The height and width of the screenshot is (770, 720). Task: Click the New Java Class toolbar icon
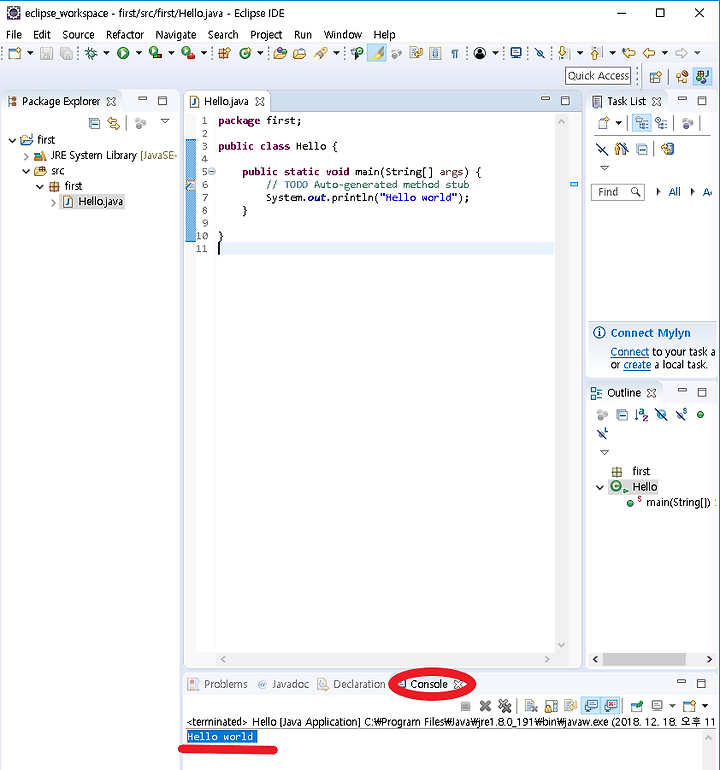click(245, 53)
